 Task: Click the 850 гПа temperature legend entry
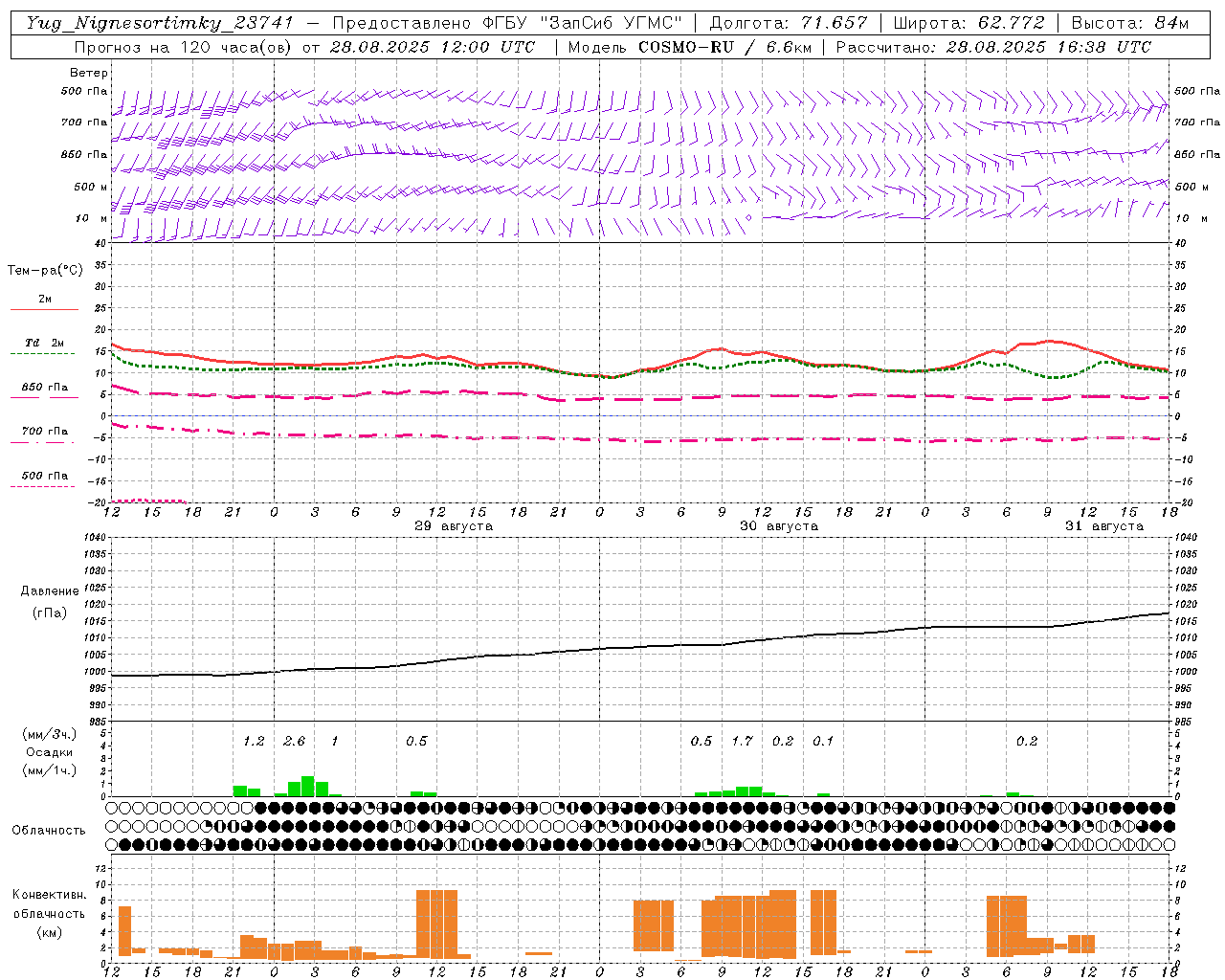pos(45,387)
